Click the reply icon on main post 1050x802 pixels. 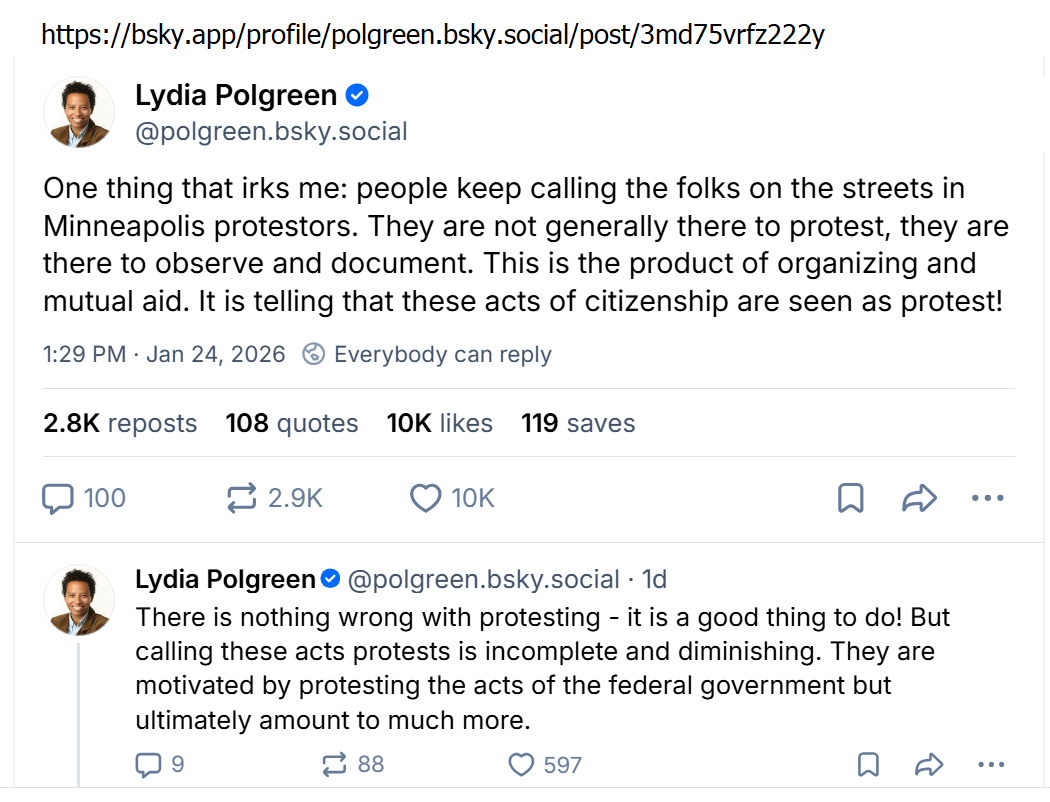pos(58,498)
